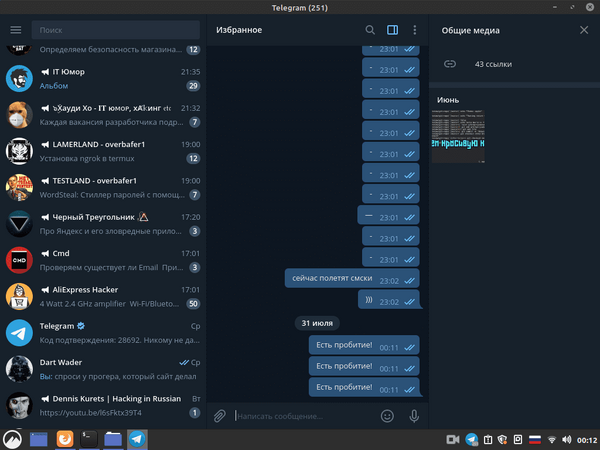This screenshot has height=450, width=600.
Task: Open the three-dot chat options menu
Action: point(415,30)
